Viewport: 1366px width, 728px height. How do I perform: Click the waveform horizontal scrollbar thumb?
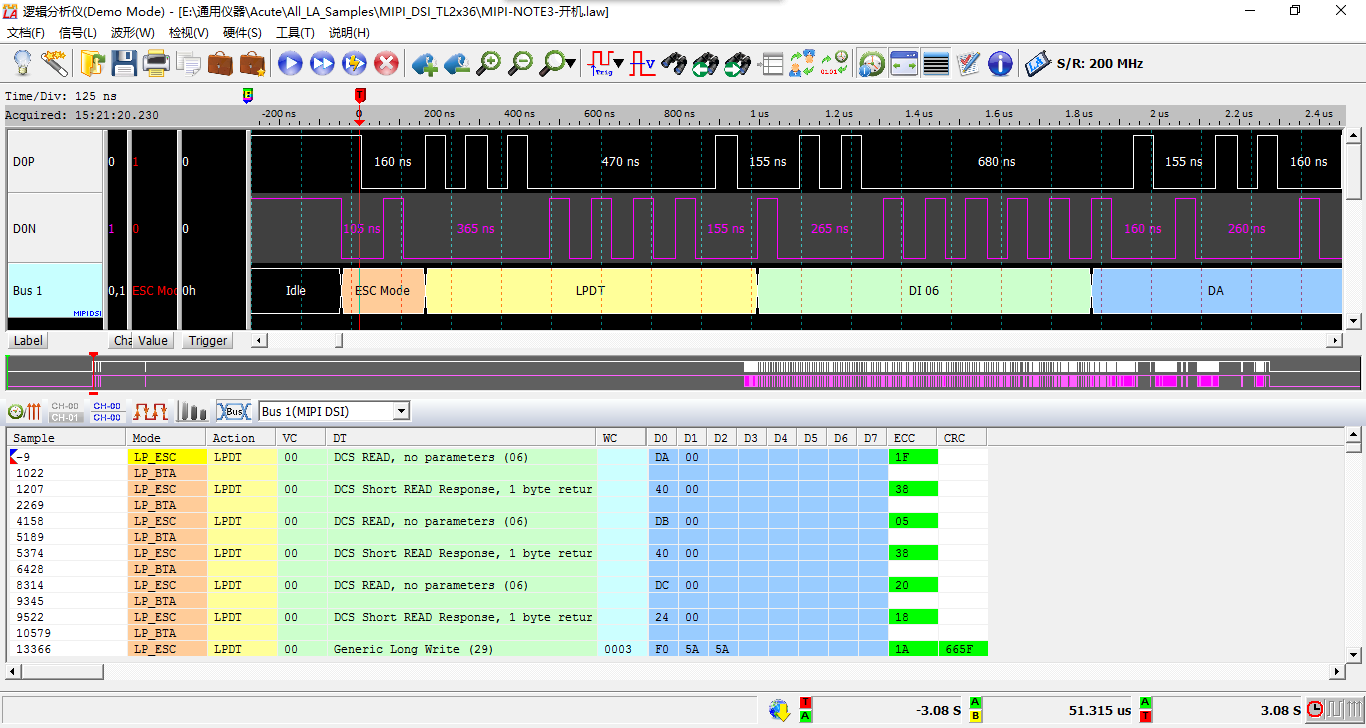point(338,341)
